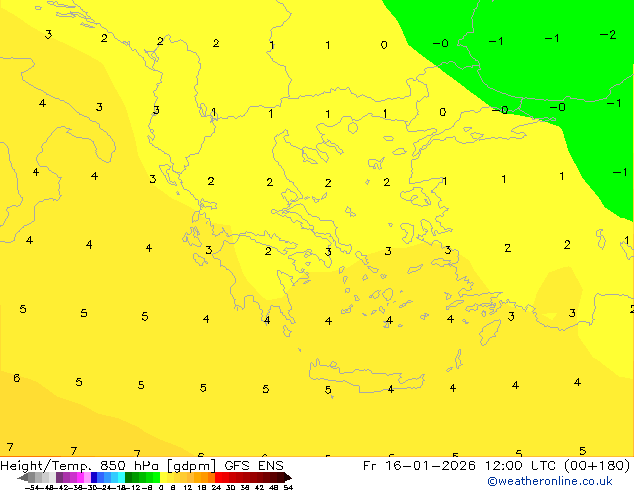Image resolution: width=634 pixels, height=490 pixels.
Task: Click the gray left arrow end of the color scale
Action: click(x=23, y=477)
